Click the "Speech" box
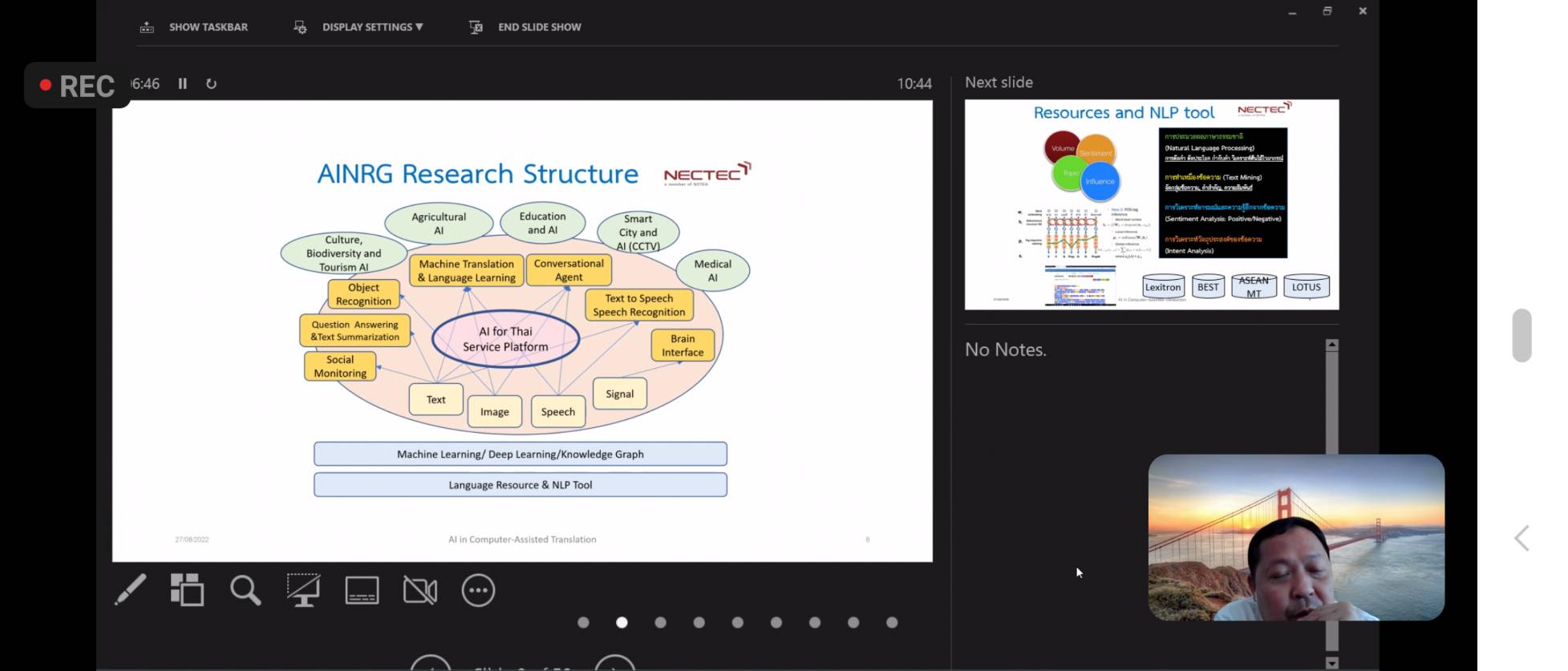This screenshot has width=1568, height=671. click(x=557, y=412)
